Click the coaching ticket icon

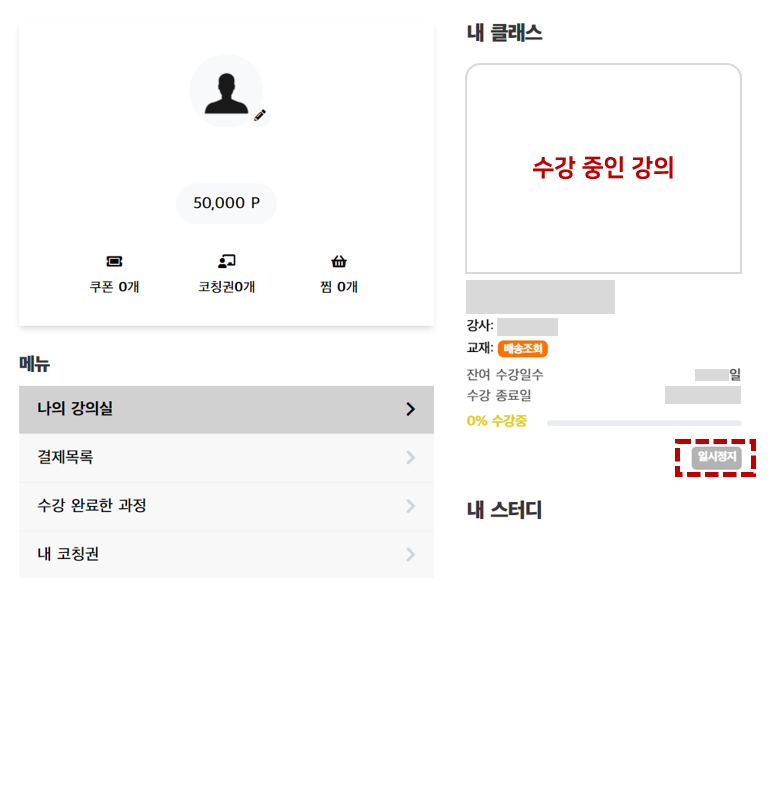(227, 261)
